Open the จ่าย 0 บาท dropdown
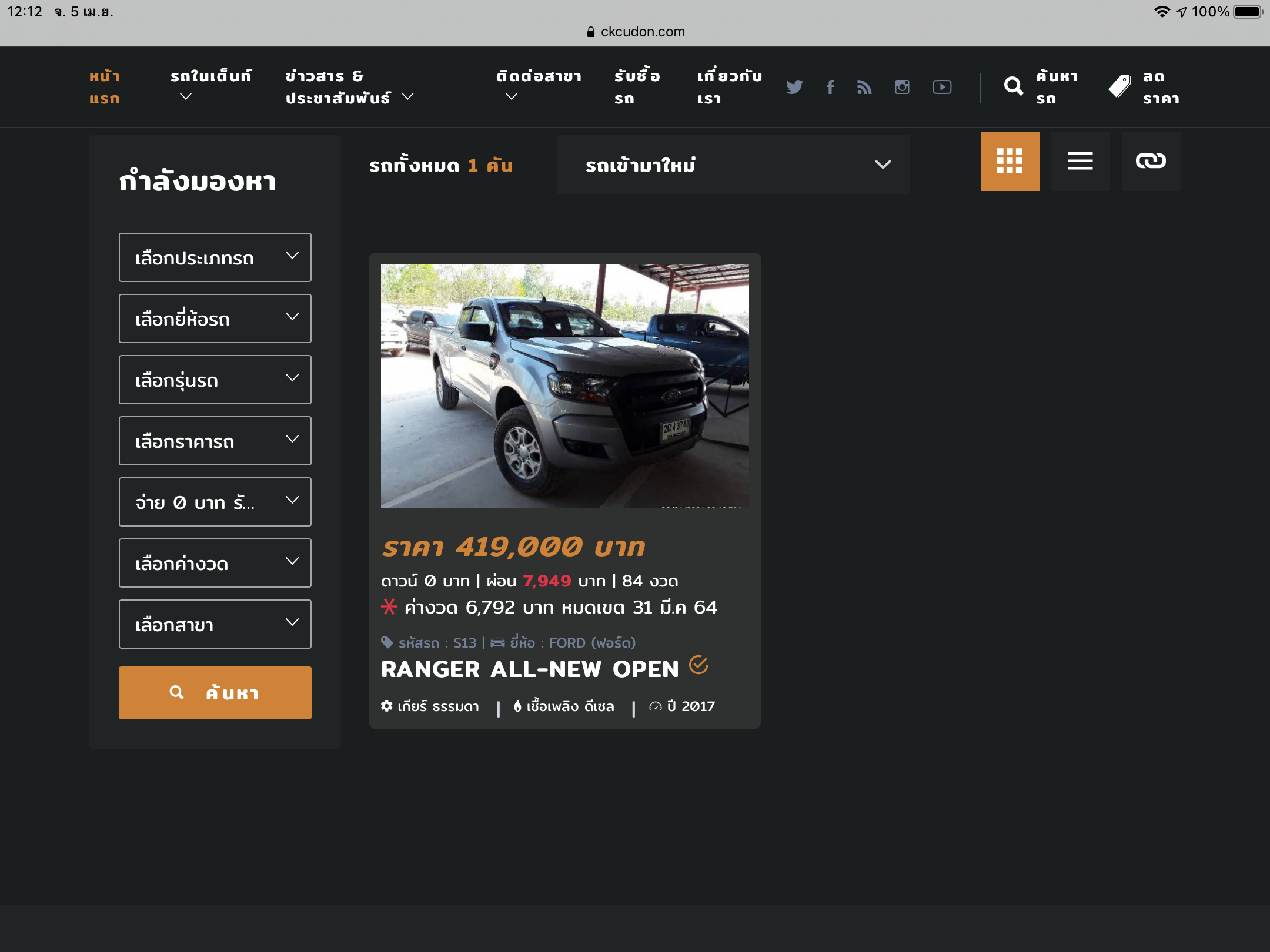Image resolution: width=1270 pixels, height=952 pixels. pos(215,502)
